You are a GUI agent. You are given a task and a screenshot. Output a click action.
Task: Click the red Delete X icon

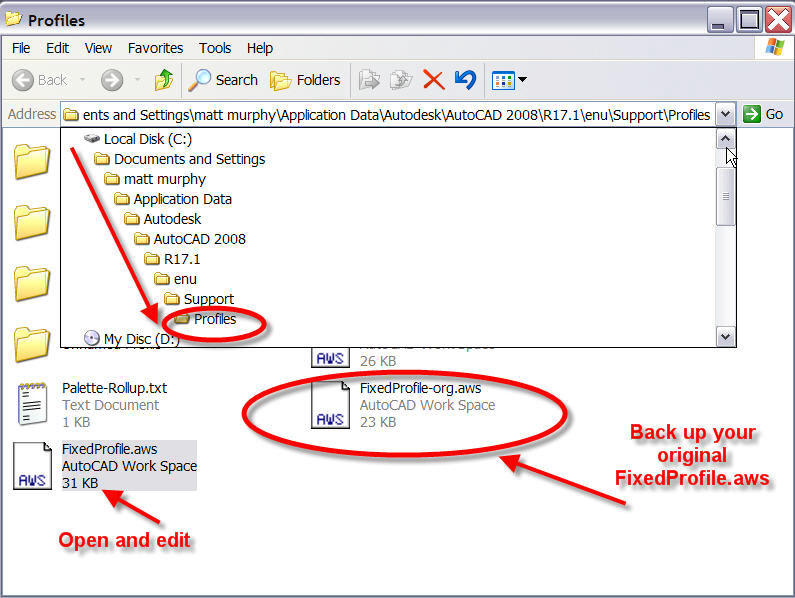click(x=433, y=80)
